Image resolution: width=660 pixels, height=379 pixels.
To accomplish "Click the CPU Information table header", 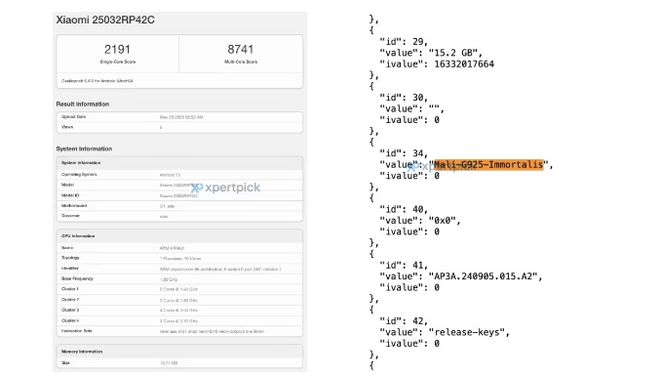I will coord(180,236).
